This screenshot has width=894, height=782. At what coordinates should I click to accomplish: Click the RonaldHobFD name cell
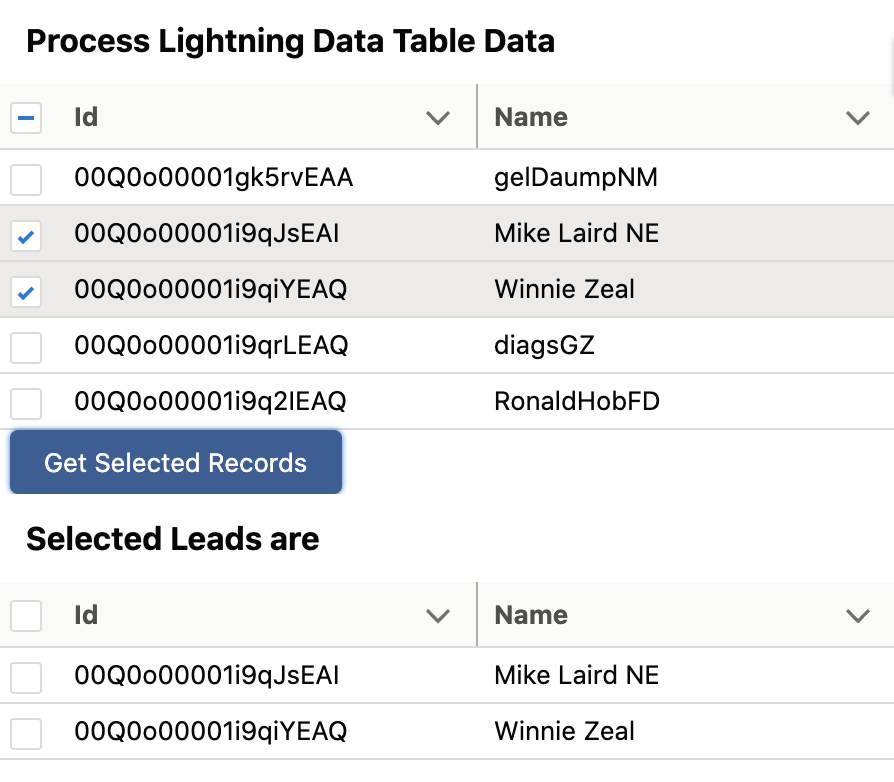(x=575, y=402)
